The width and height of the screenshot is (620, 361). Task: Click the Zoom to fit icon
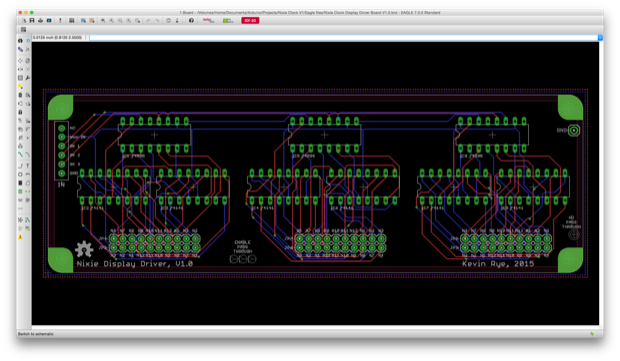click(x=103, y=21)
